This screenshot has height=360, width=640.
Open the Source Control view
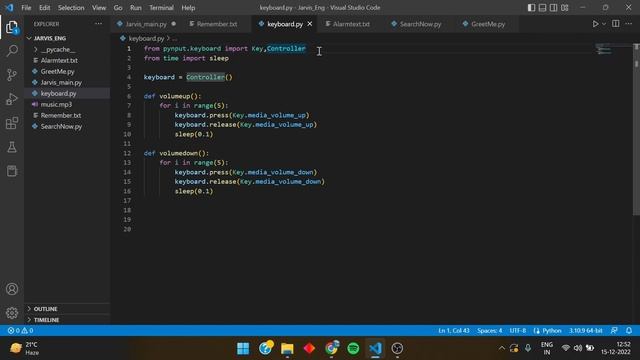click(x=12, y=75)
